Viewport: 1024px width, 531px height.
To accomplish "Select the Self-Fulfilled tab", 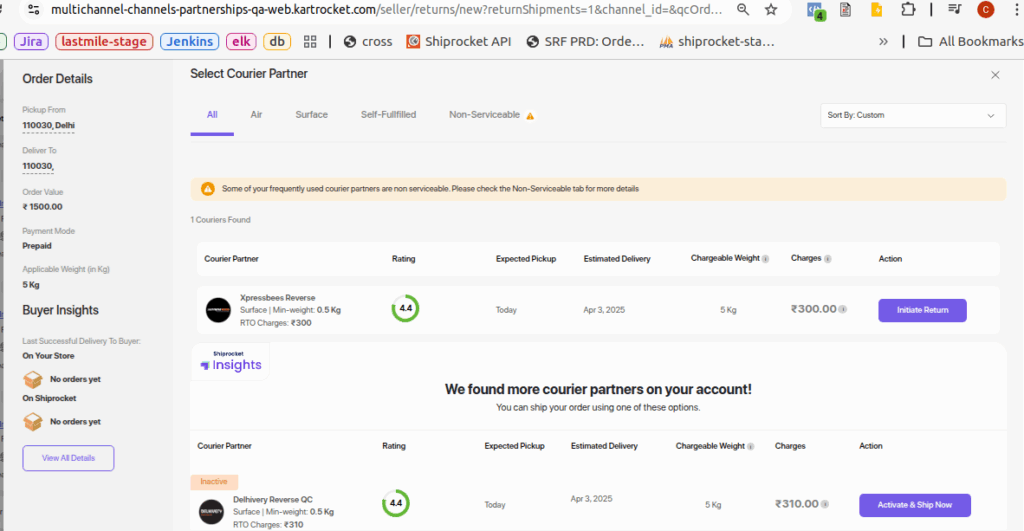I will (388, 115).
